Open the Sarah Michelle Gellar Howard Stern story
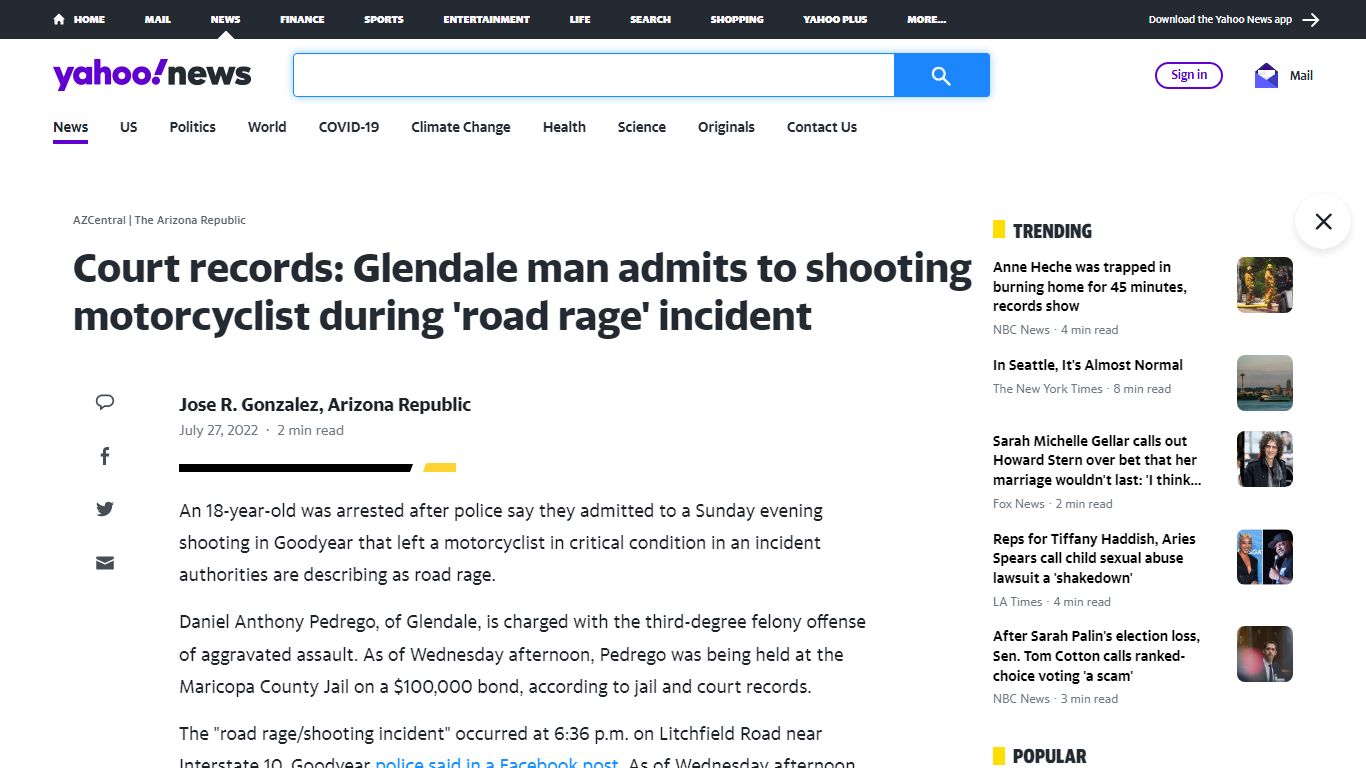 click(1097, 460)
